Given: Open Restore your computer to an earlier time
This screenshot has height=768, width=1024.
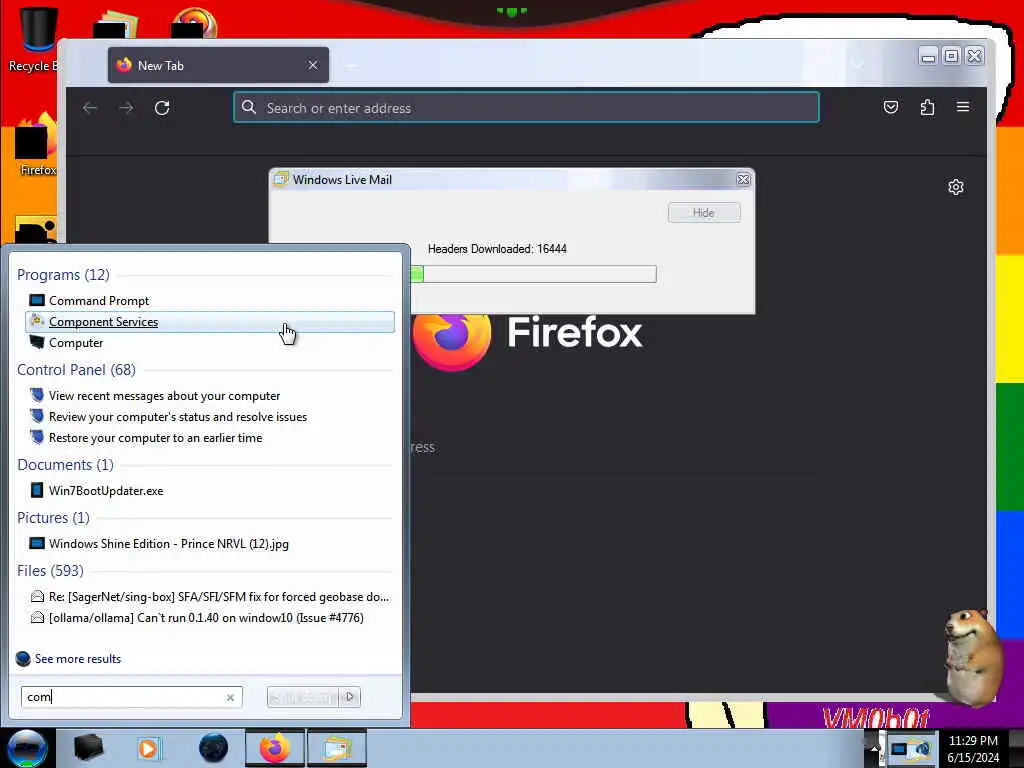Looking at the screenshot, I should tap(209, 438).
